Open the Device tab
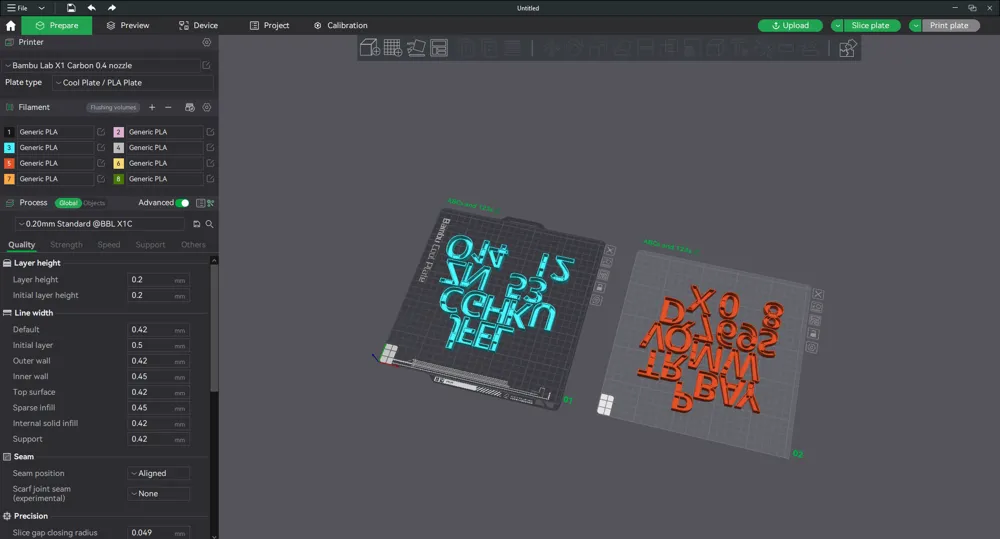The height and width of the screenshot is (539, 1000). point(198,26)
